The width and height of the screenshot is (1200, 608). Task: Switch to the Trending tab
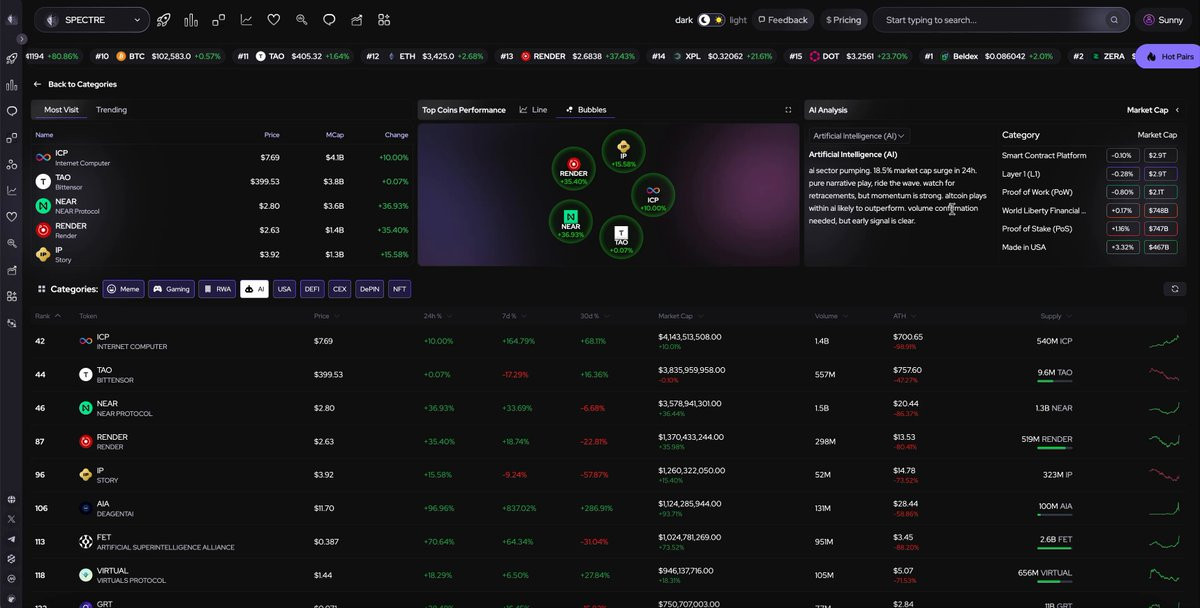pos(111,110)
